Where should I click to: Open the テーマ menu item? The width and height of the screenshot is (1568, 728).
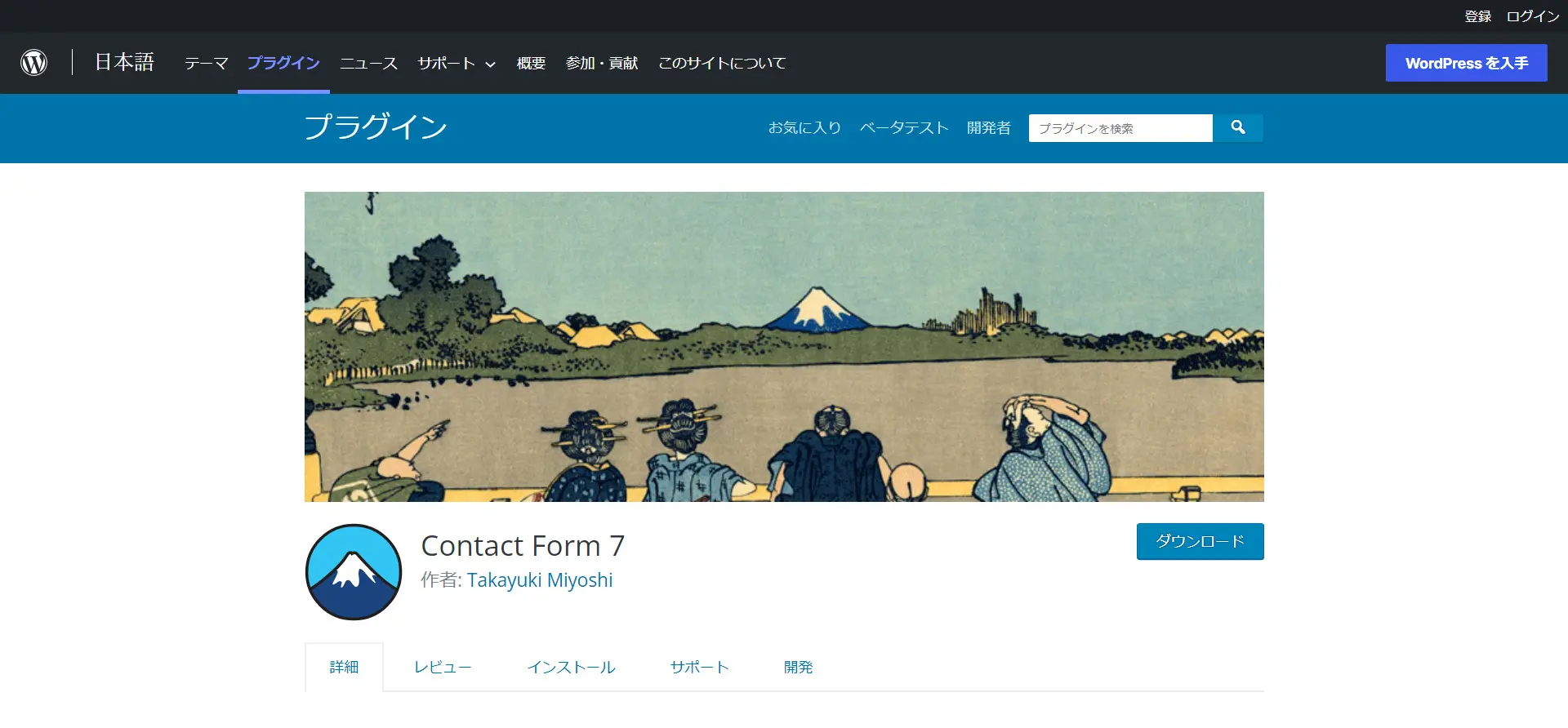[x=206, y=63]
